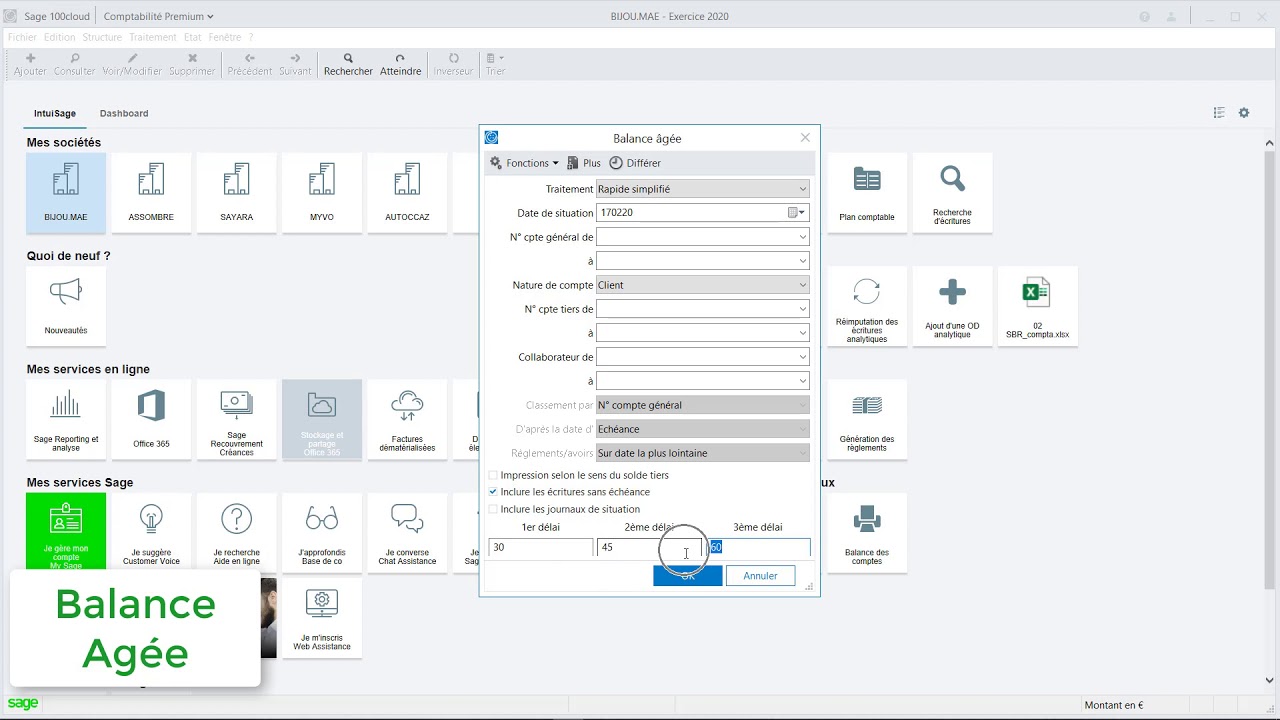
Task: Launch Sage Reporting et analyse
Action: click(x=66, y=419)
